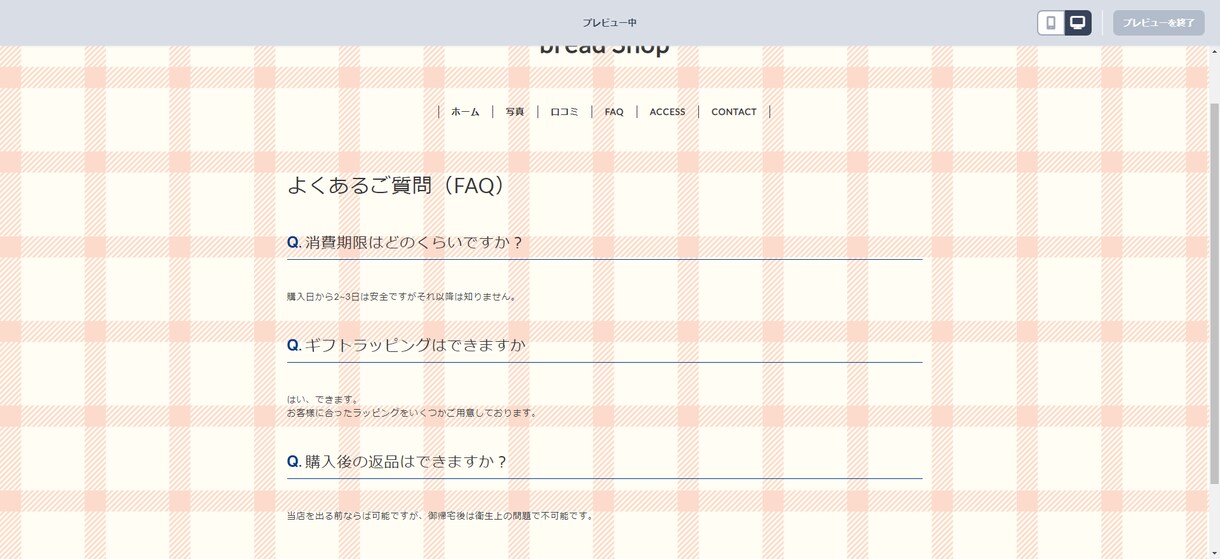The width and height of the screenshot is (1220, 559).
Task: Open the ACCESS menu item
Action: point(667,112)
